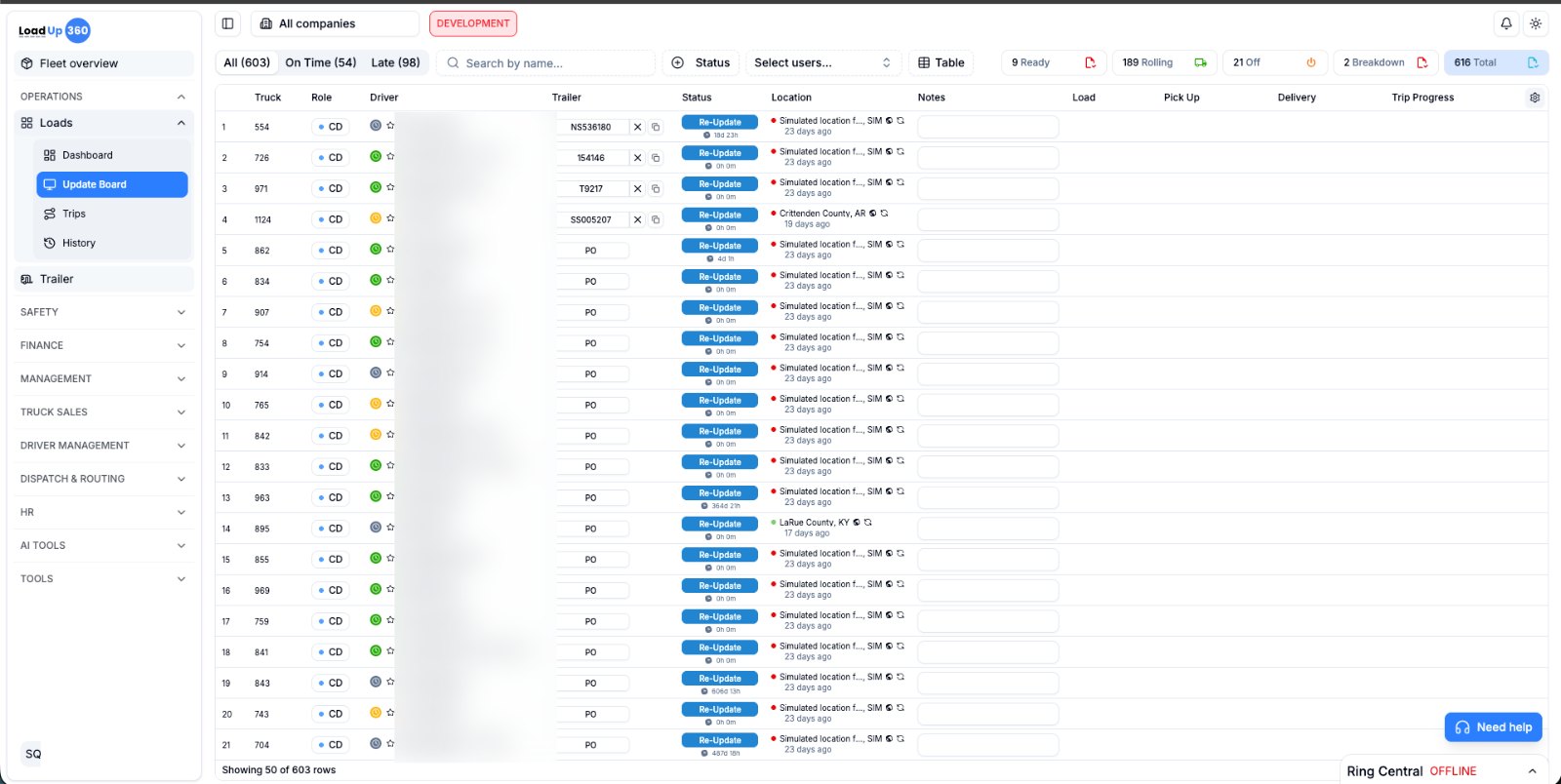Image resolution: width=1561 pixels, height=784 pixels.
Task: Clear trailer SS005207 with X icon
Action: pyautogui.click(x=637, y=220)
